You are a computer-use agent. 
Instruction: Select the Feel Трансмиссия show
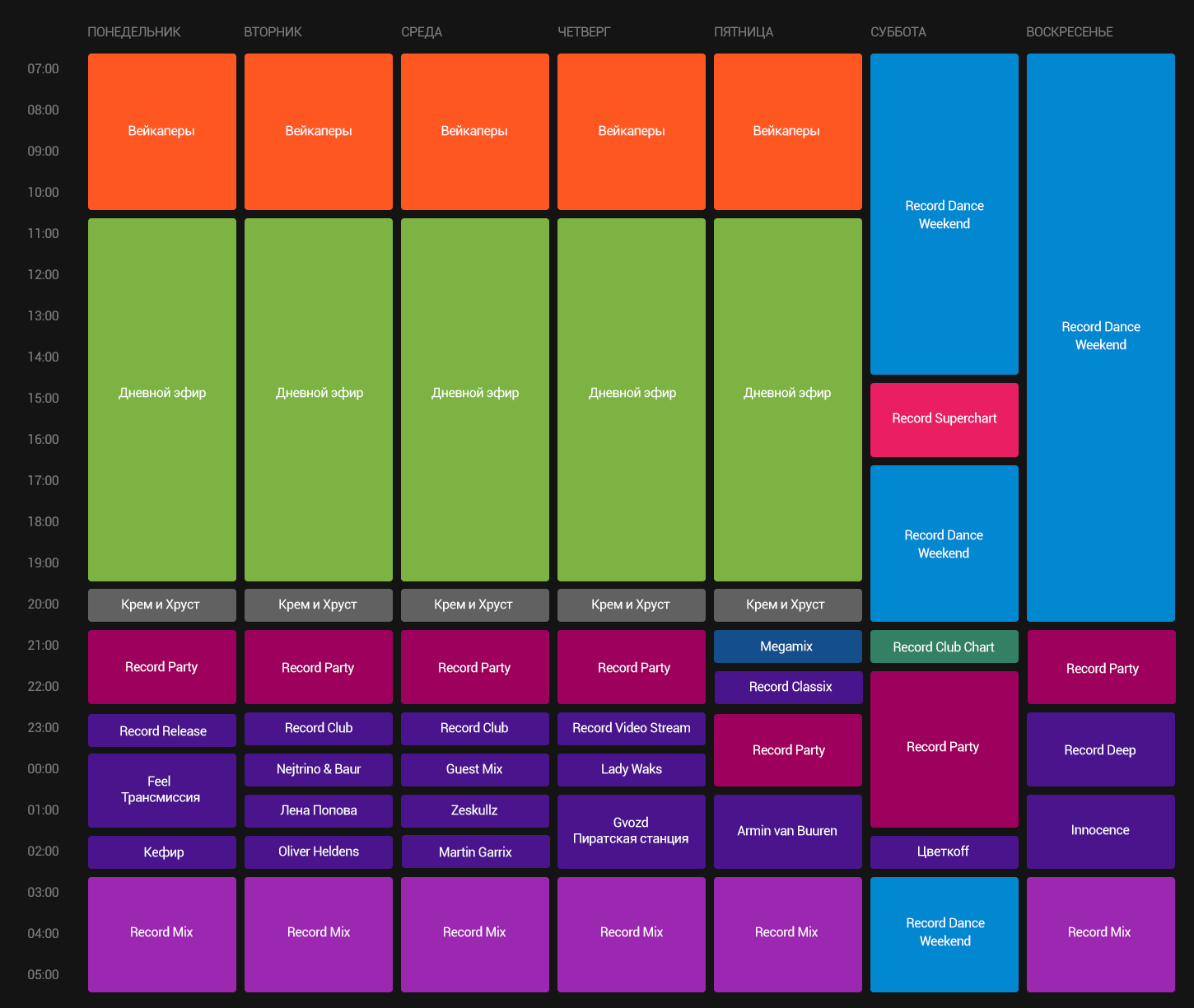(x=162, y=791)
